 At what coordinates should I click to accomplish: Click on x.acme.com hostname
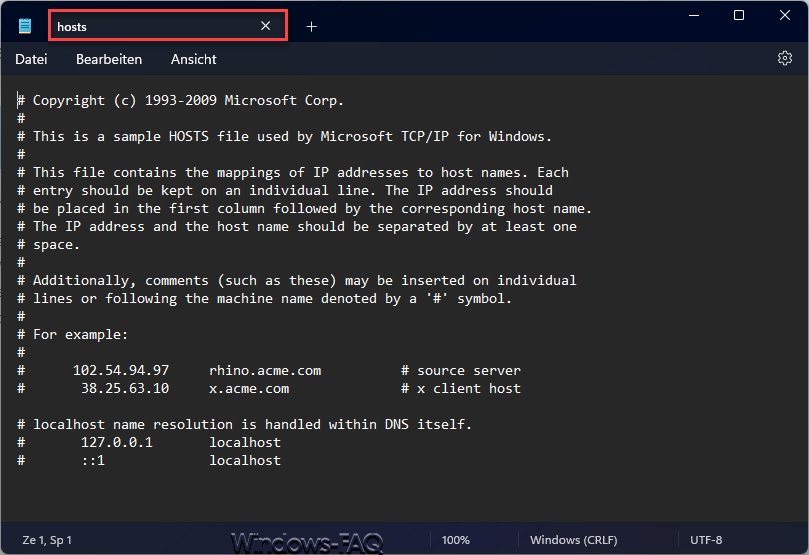[249, 388]
